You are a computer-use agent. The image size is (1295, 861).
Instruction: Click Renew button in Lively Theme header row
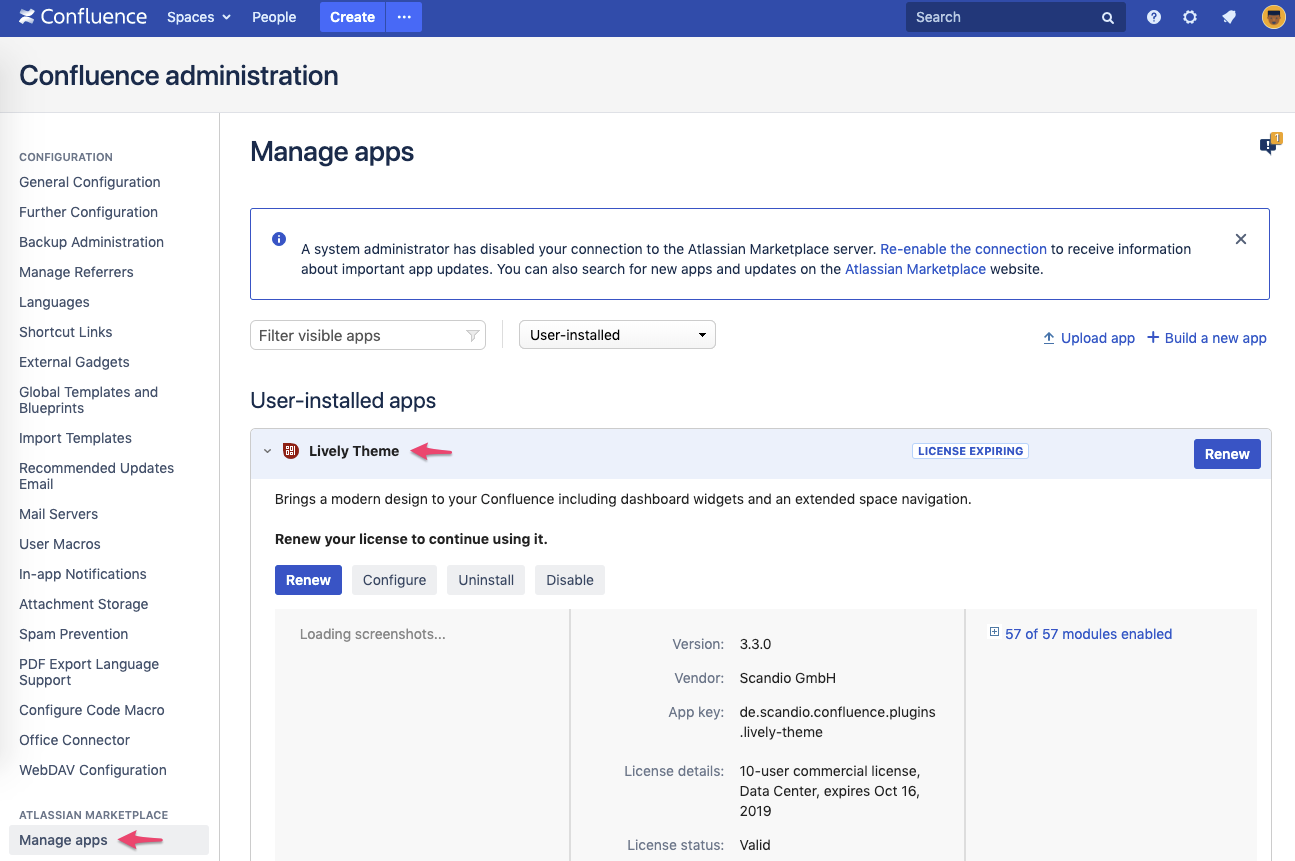pyautogui.click(x=1227, y=454)
